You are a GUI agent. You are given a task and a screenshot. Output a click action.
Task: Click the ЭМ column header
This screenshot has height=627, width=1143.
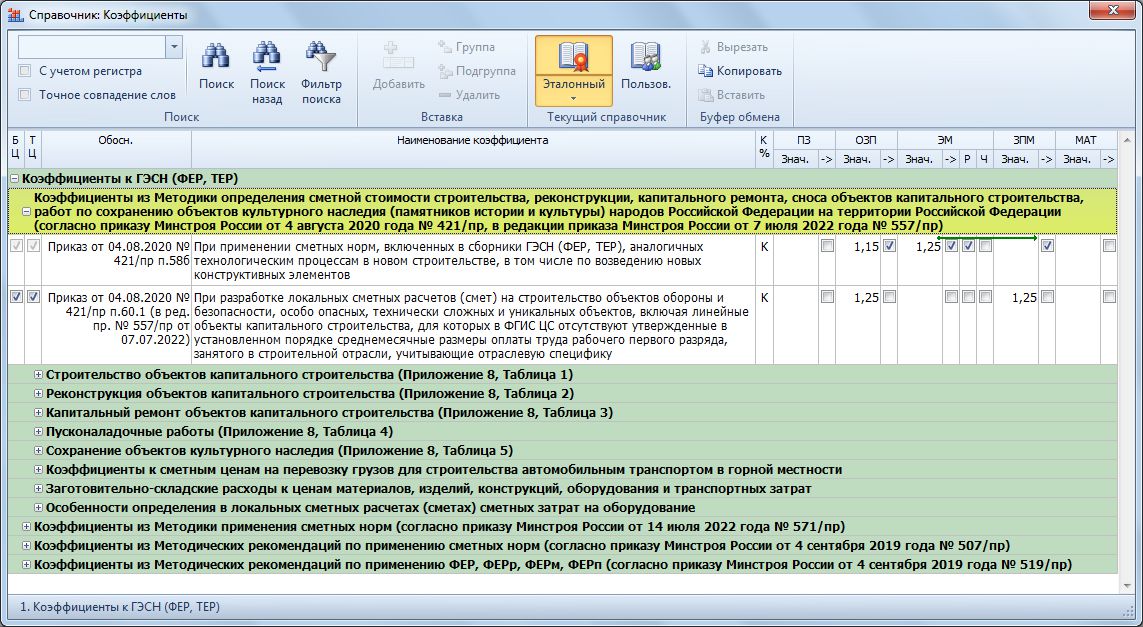[945, 140]
